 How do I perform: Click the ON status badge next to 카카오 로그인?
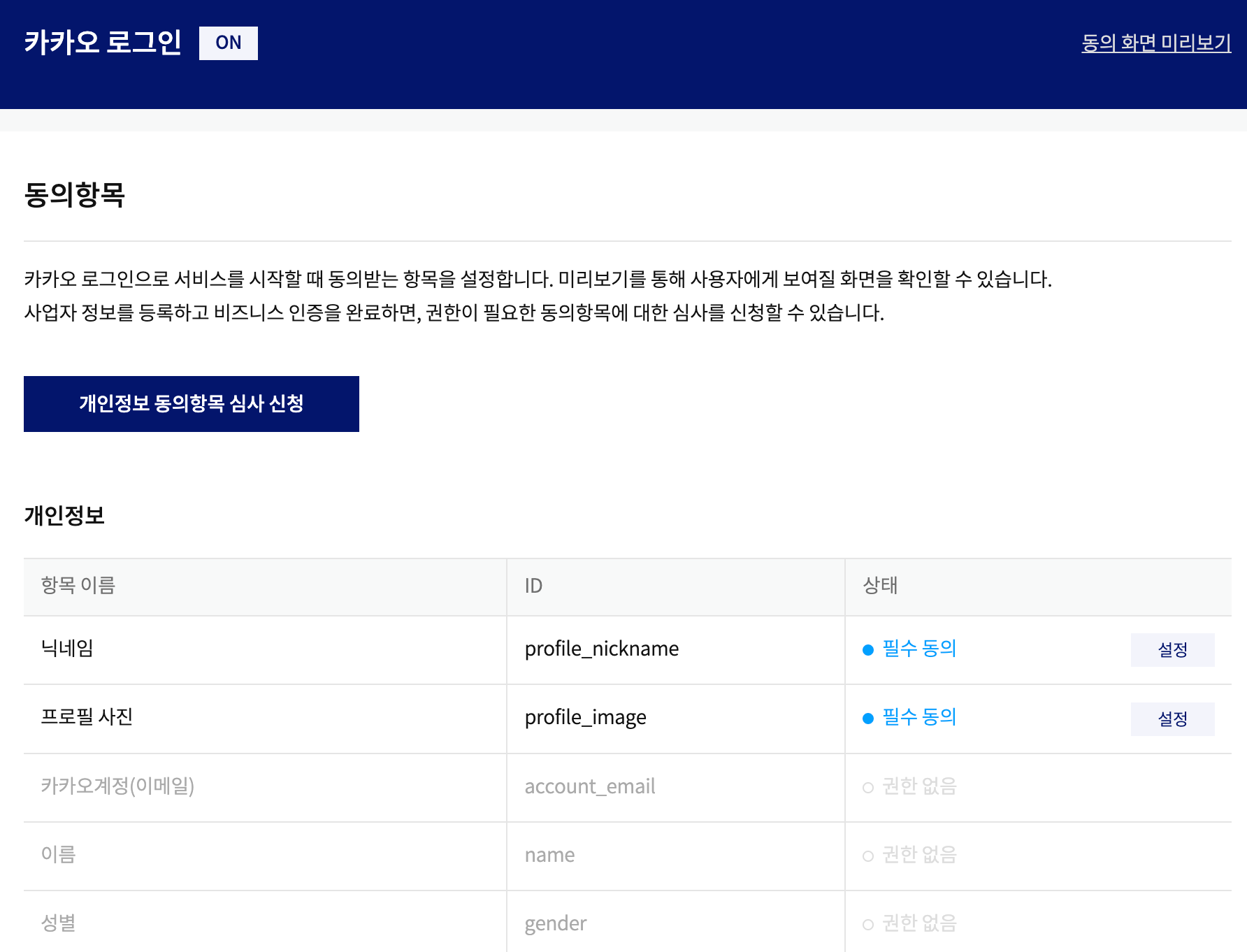tap(229, 43)
